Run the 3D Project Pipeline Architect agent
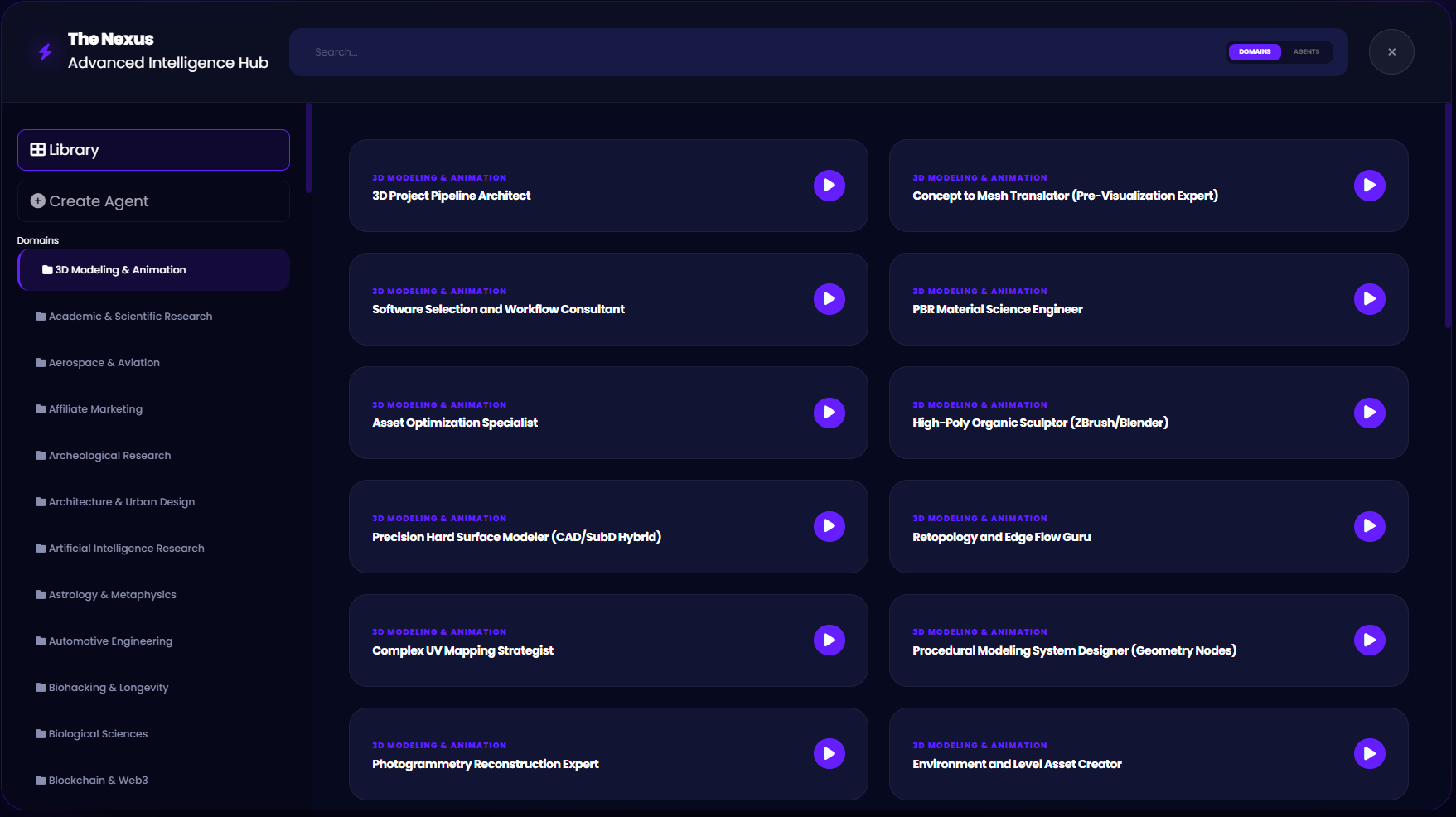This screenshot has height=817, width=1456. tap(829, 185)
